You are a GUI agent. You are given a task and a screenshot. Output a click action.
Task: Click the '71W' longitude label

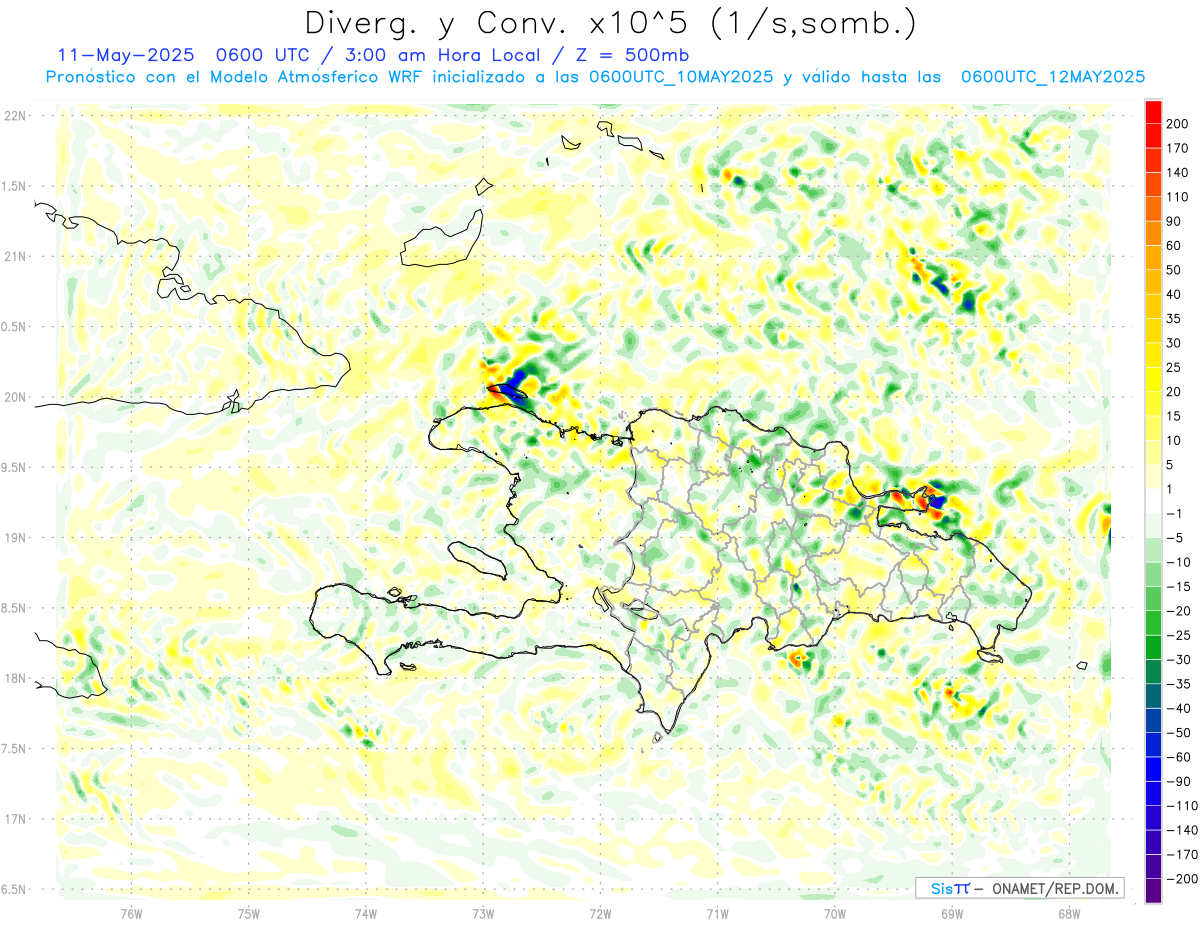click(717, 913)
